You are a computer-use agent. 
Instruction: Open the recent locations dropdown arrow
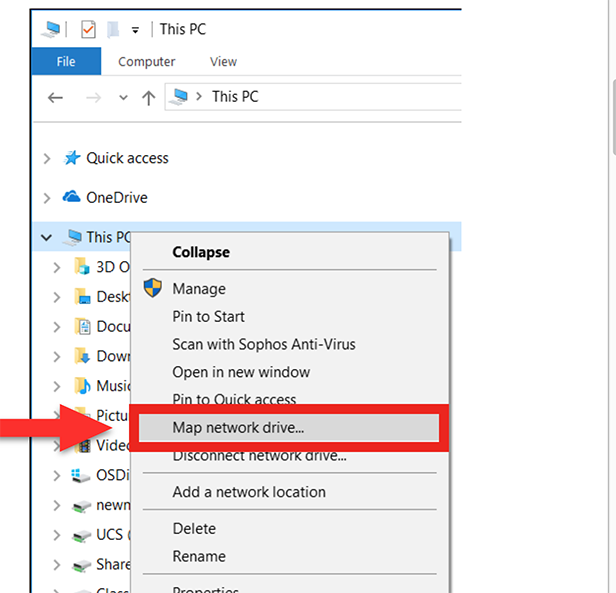click(123, 97)
